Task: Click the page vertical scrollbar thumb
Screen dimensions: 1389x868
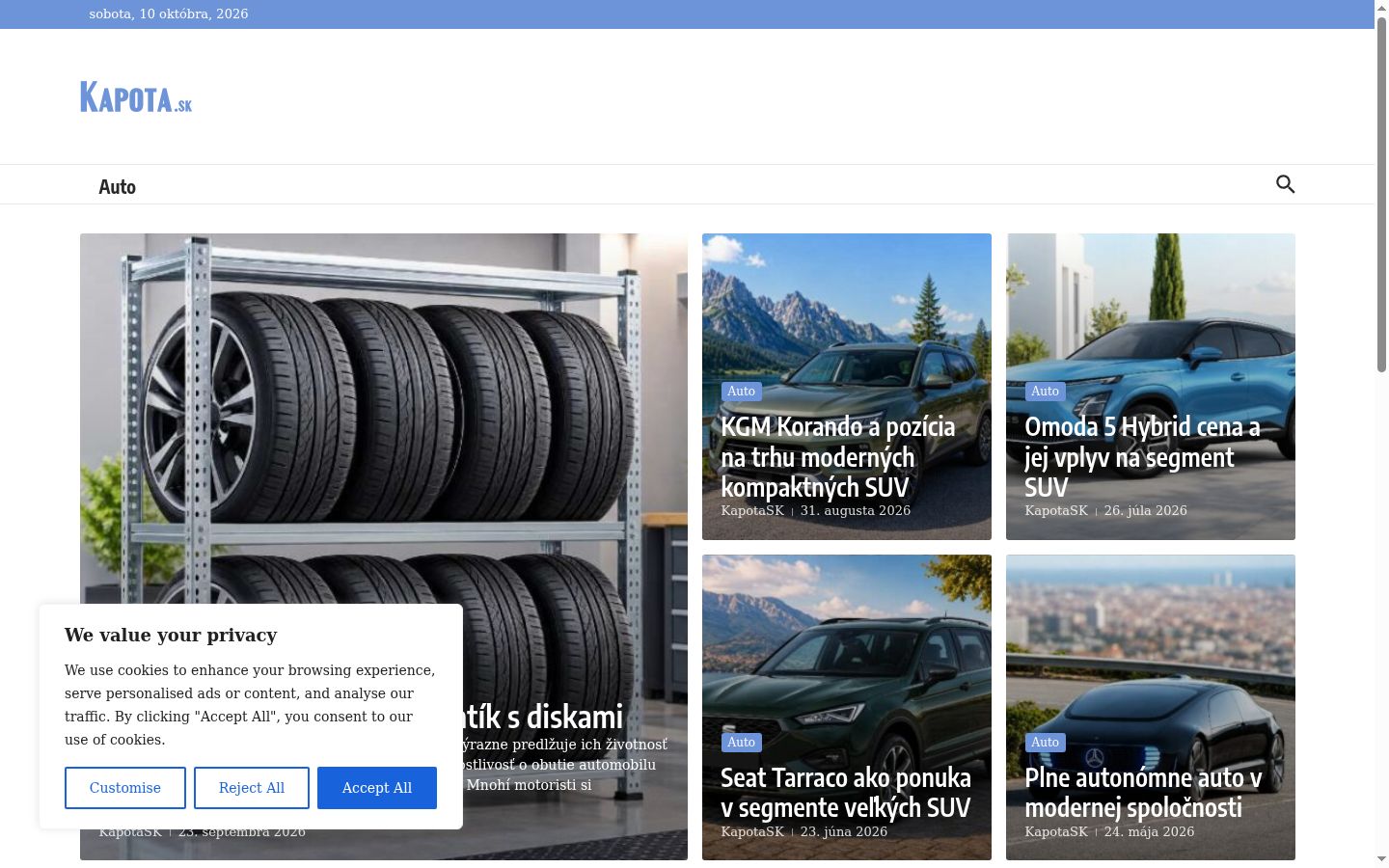Action: pyautogui.click(x=1381, y=193)
